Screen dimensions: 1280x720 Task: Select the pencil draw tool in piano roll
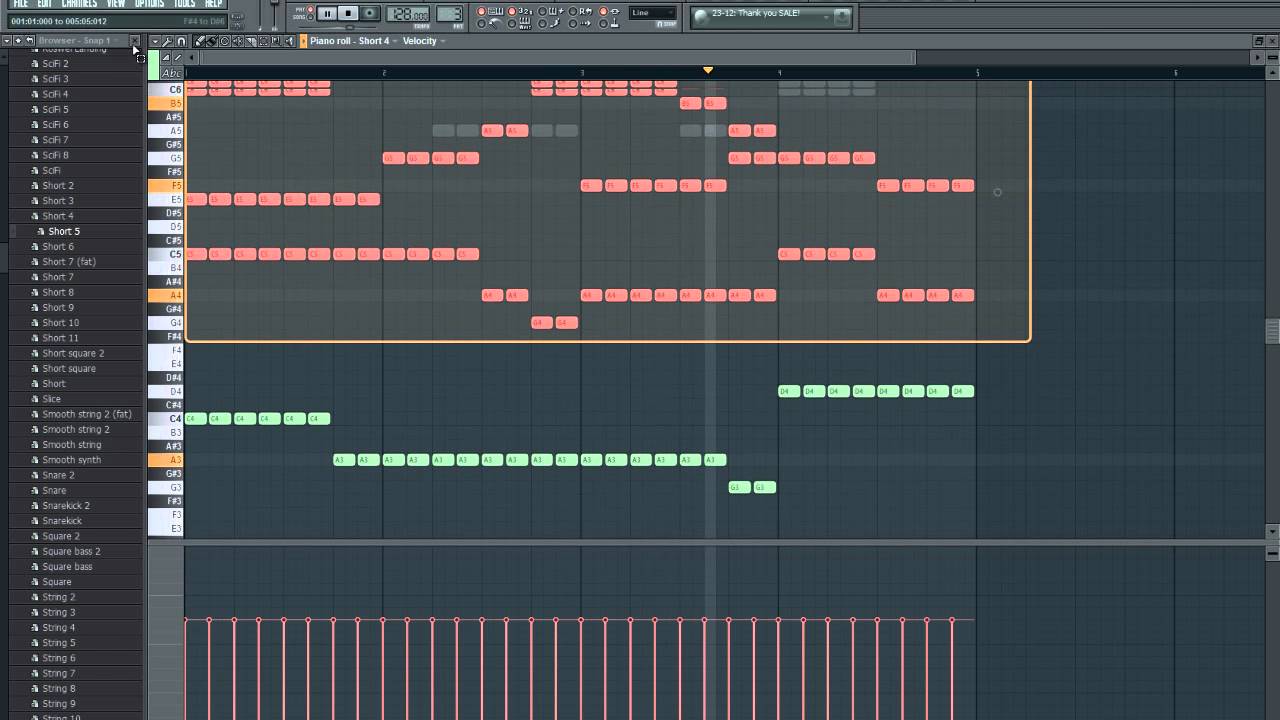click(199, 41)
